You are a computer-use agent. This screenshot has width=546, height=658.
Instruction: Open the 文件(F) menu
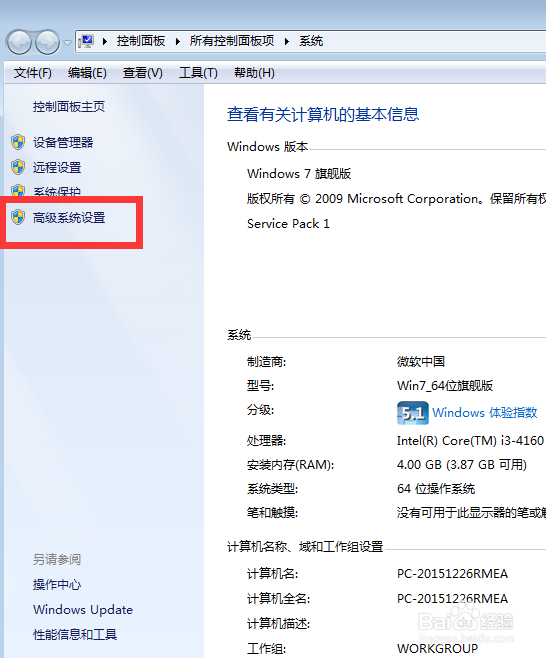click(x=33, y=73)
